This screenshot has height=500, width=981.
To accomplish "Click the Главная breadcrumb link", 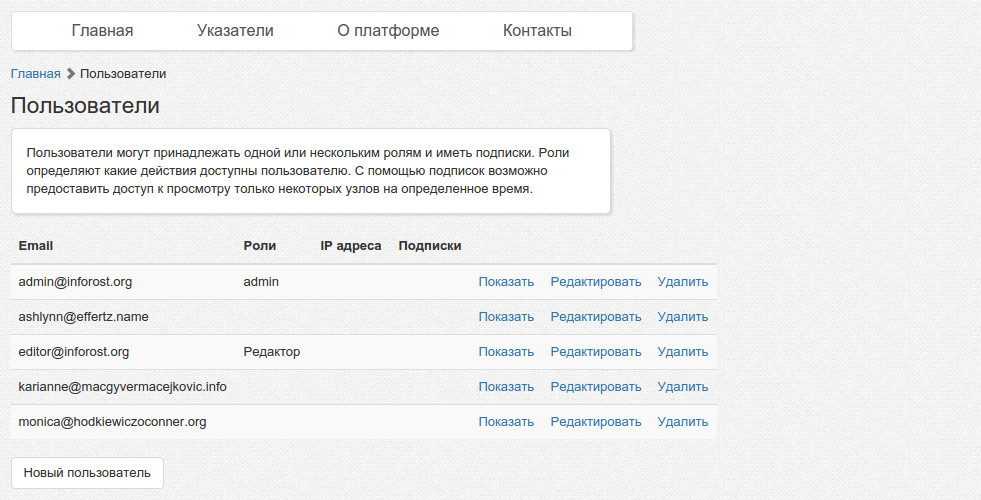I will (35, 73).
